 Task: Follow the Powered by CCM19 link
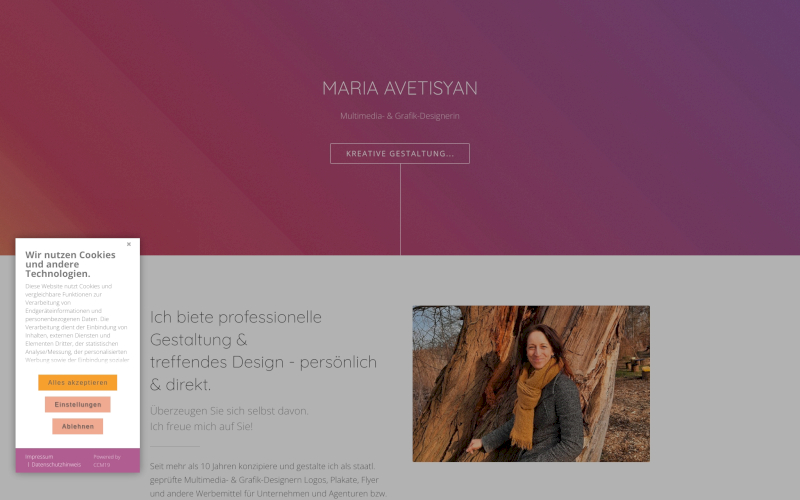[107, 461]
